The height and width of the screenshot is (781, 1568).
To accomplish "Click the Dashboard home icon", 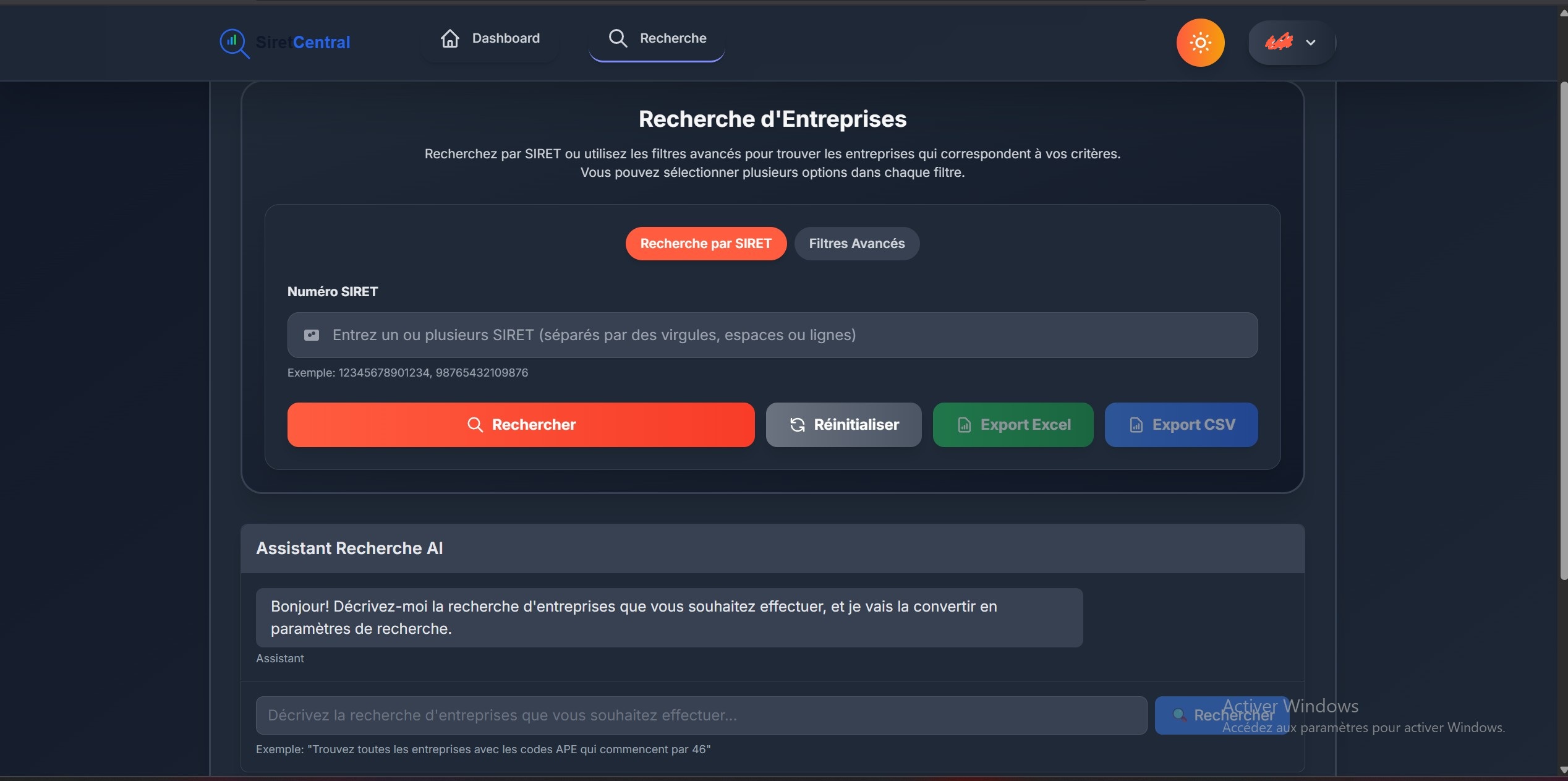I will click(450, 38).
